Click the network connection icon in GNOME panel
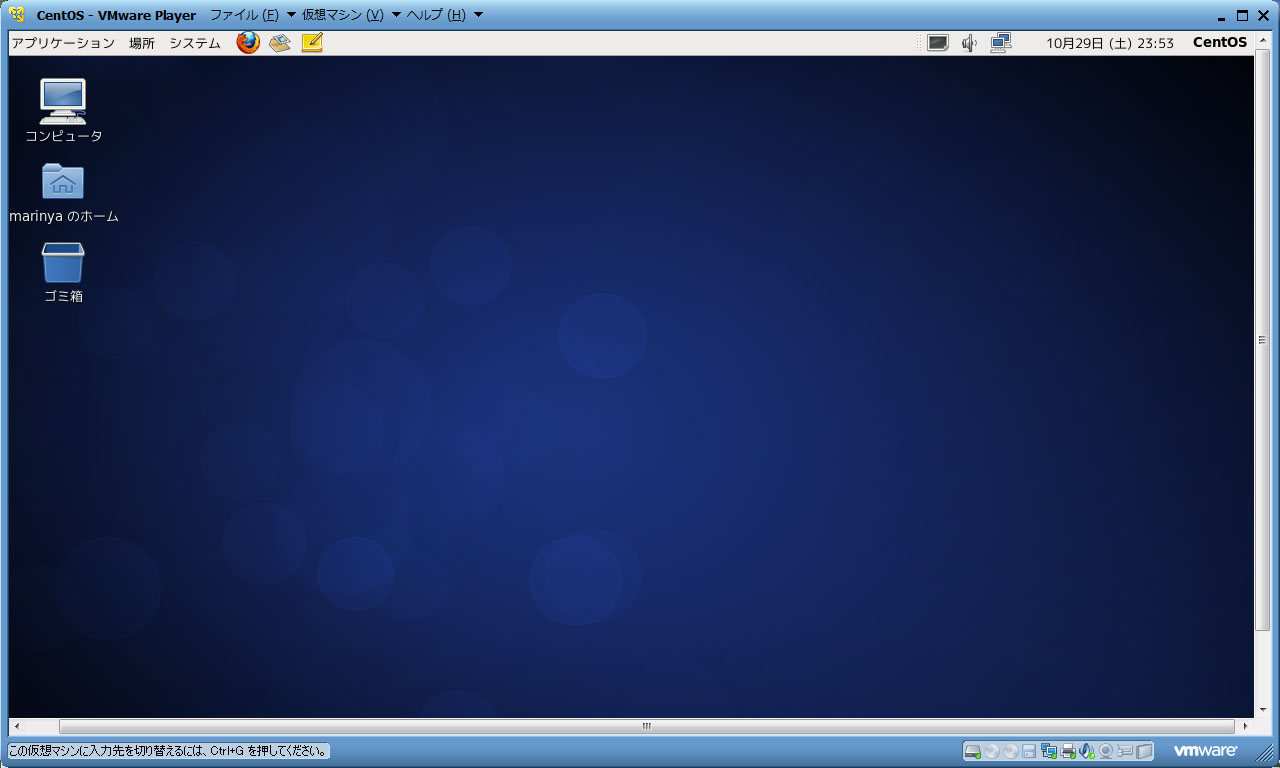The width and height of the screenshot is (1280, 768). pyautogui.click(x=1000, y=43)
